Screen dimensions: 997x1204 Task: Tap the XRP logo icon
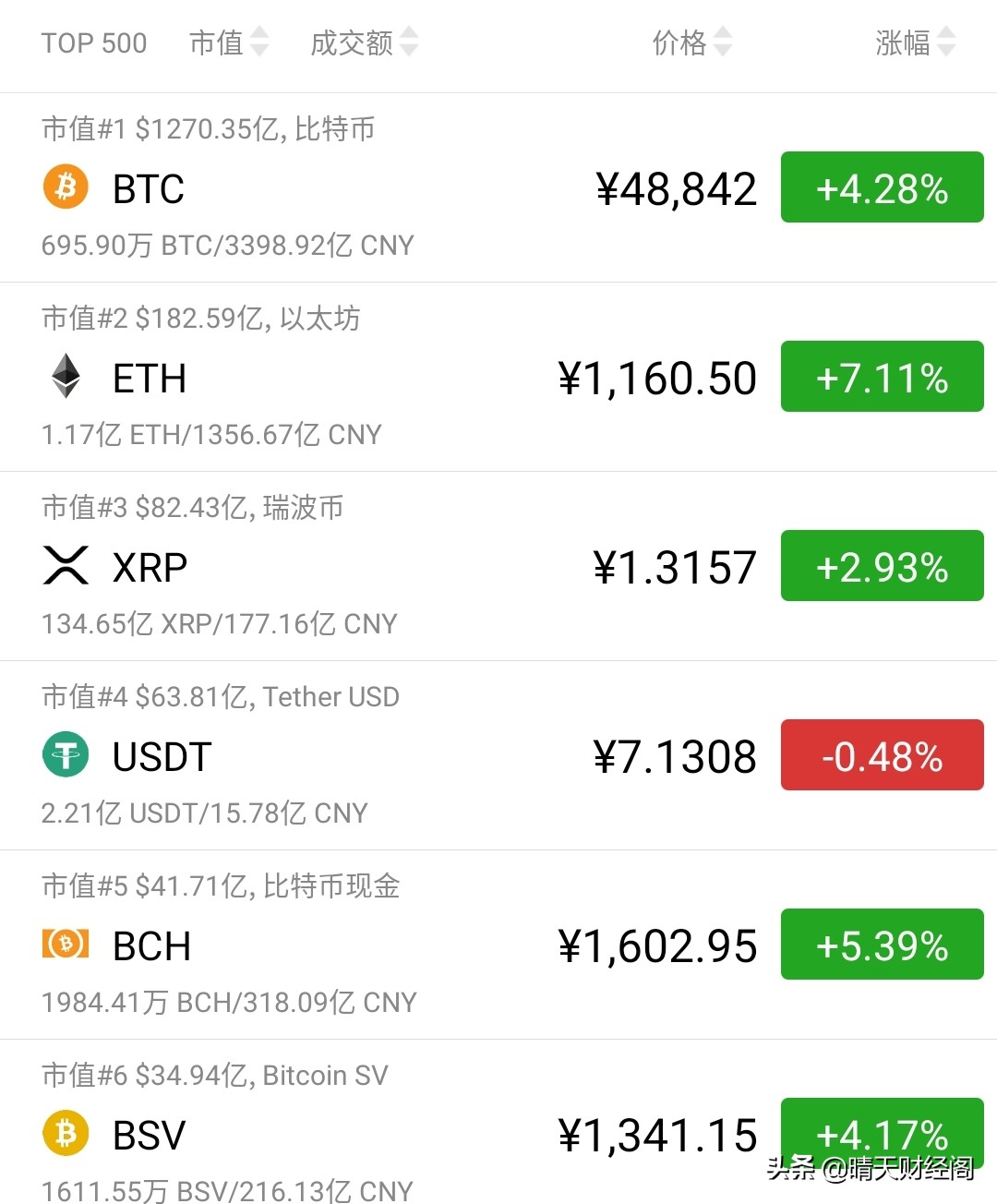(x=66, y=566)
